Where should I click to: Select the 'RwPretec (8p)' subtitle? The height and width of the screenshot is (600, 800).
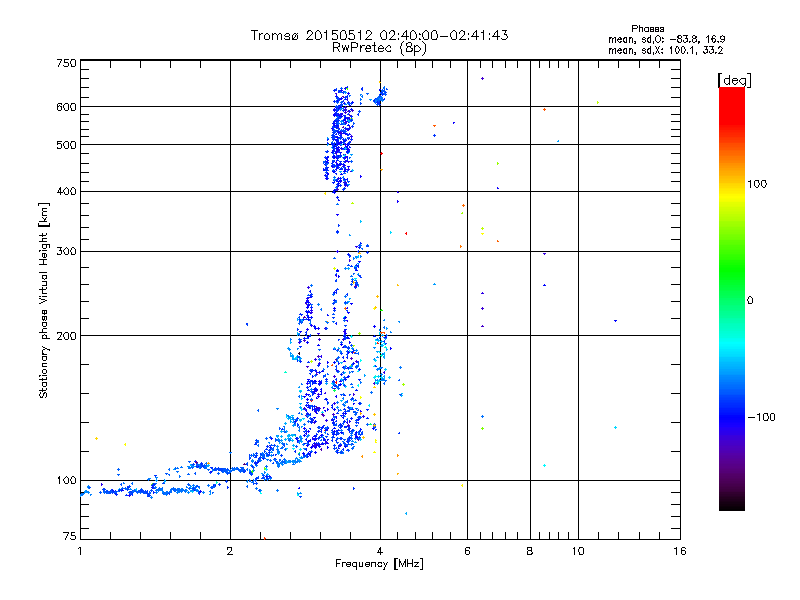pos(379,48)
